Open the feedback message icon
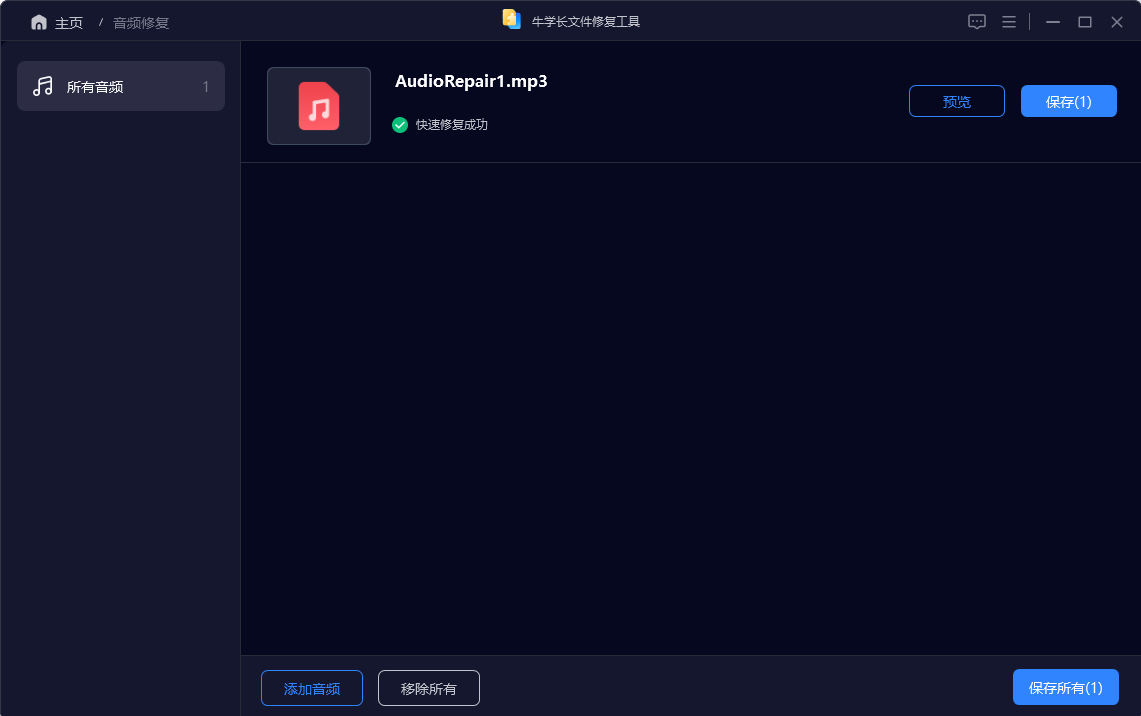1141x716 pixels. coord(977,22)
